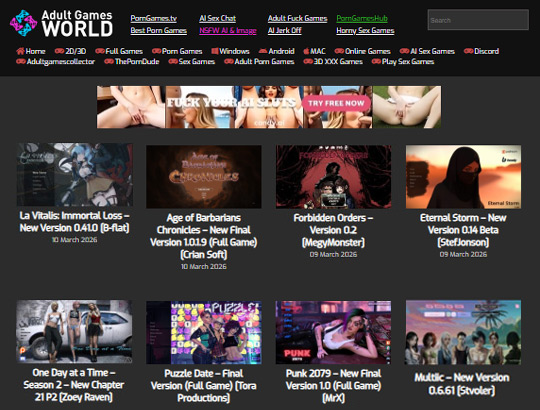Open the 3D XXX Games menu link
This screenshot has height=410, width=540.
[338, 62]
